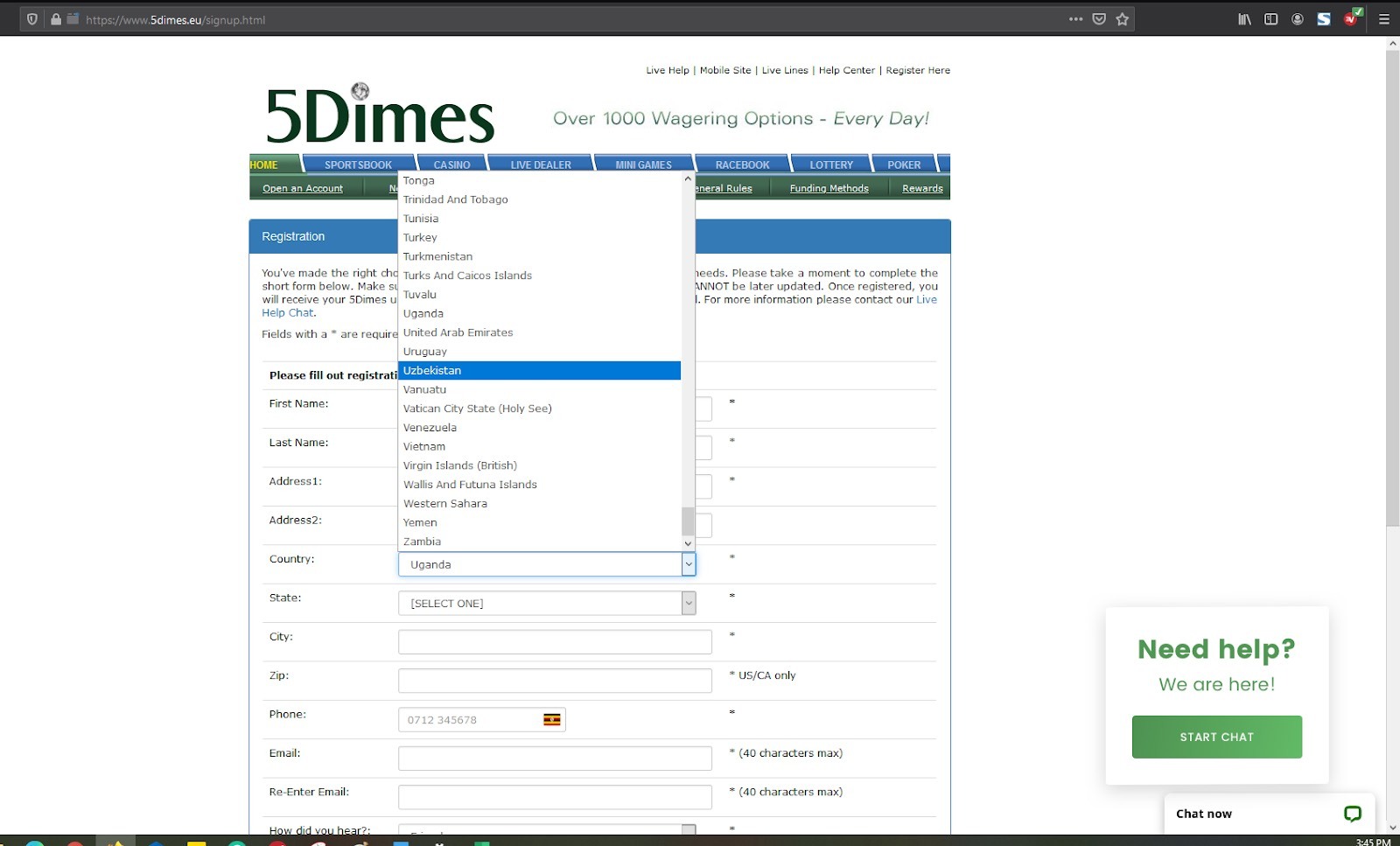Choose Trinidad And Tobago from list
Screen dimensions: 1400x846
[539, 199]
